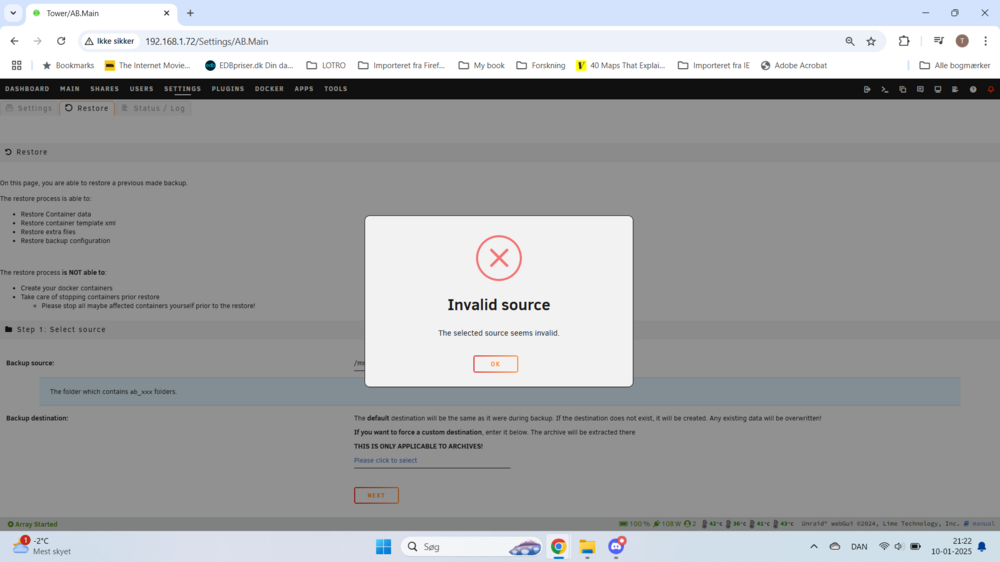Open the Bookmarks star bookmark
Image resolution: width=1000 pixels, height=562 pixels.
(x=68, y=65)
